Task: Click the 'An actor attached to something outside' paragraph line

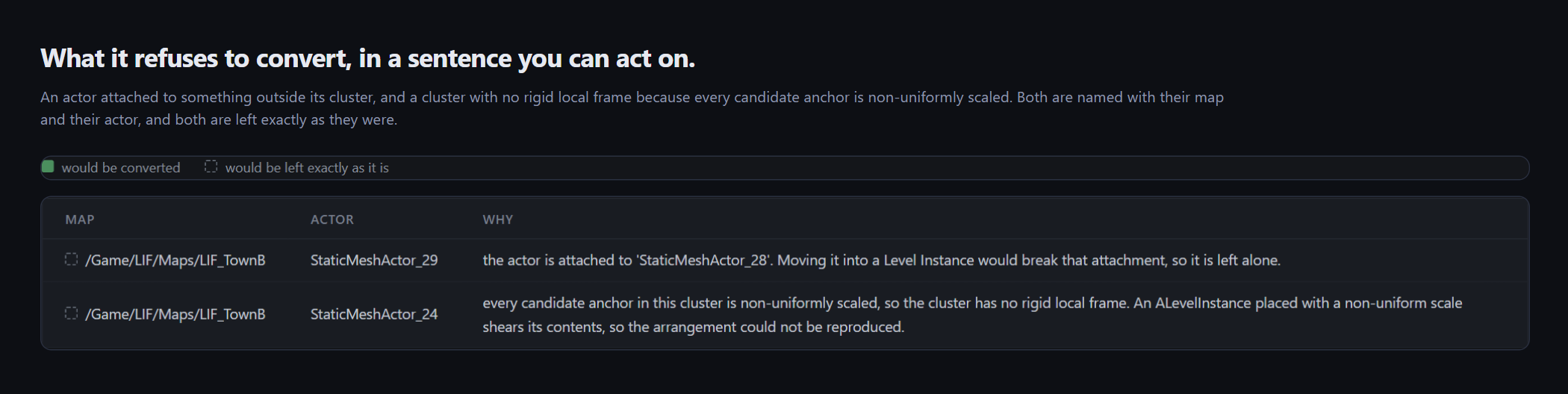Action: click(x=632, y=97)
